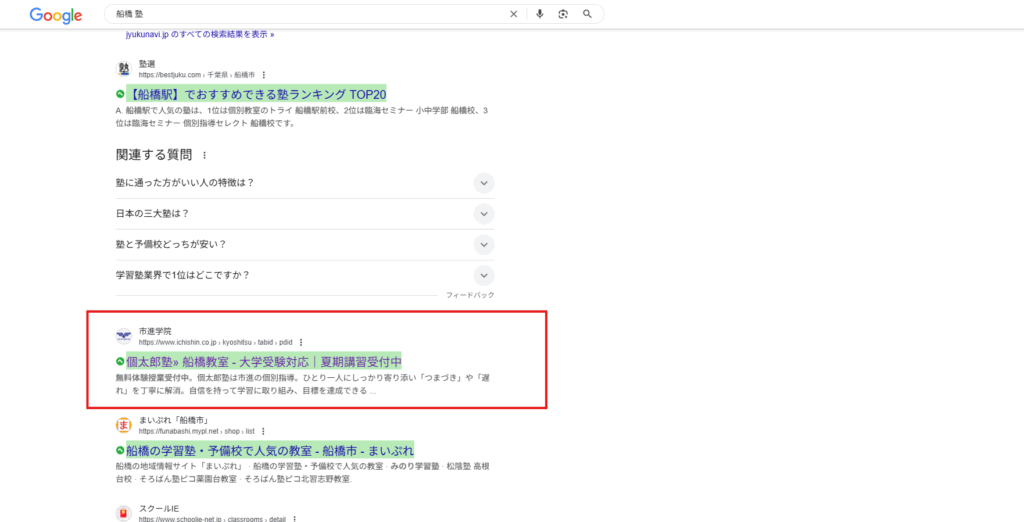Click the フィードバック link
Image resolution: width=1024 pixels, height=522 pixels.
(x=470, y=295)
